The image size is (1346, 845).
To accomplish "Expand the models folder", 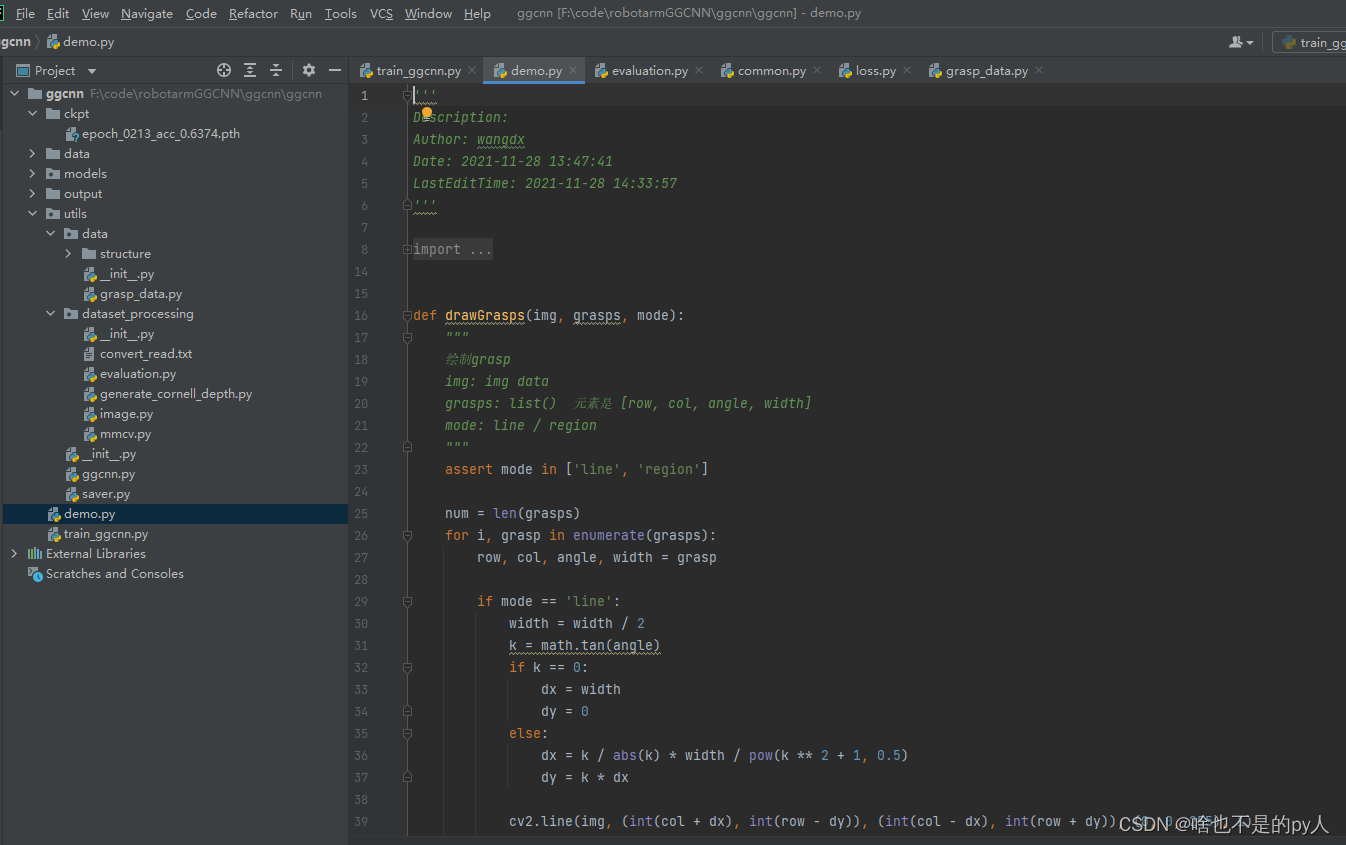I will point(31,173).
